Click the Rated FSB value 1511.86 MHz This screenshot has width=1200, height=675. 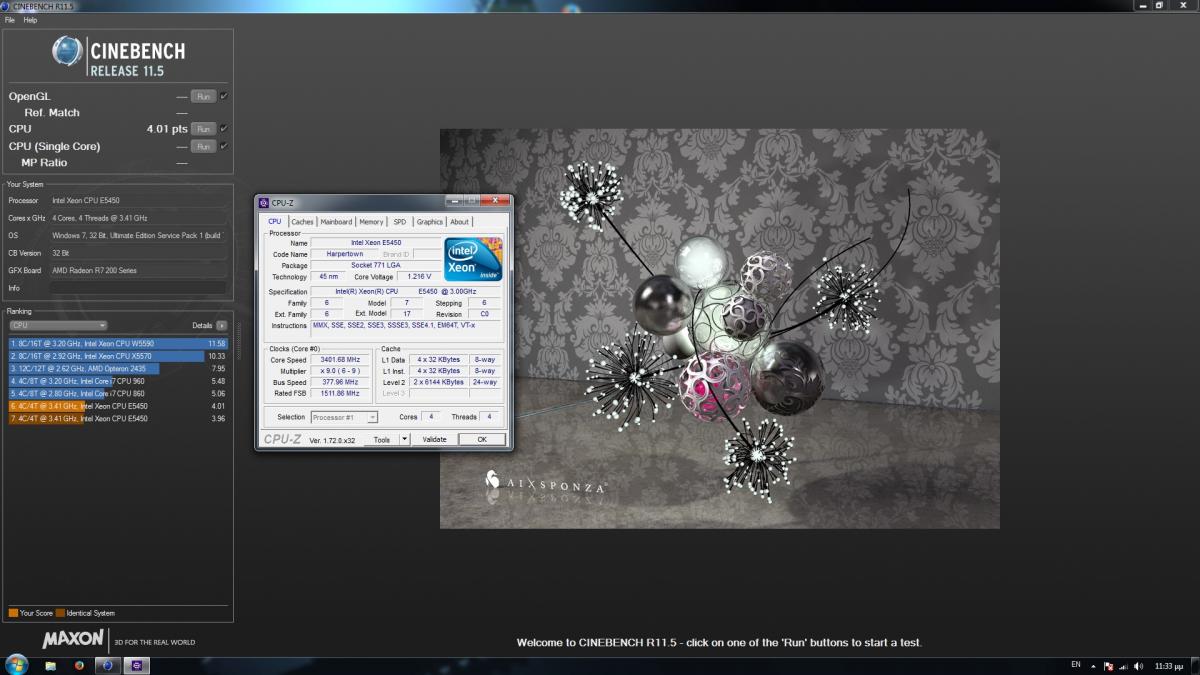coord(341,393)
